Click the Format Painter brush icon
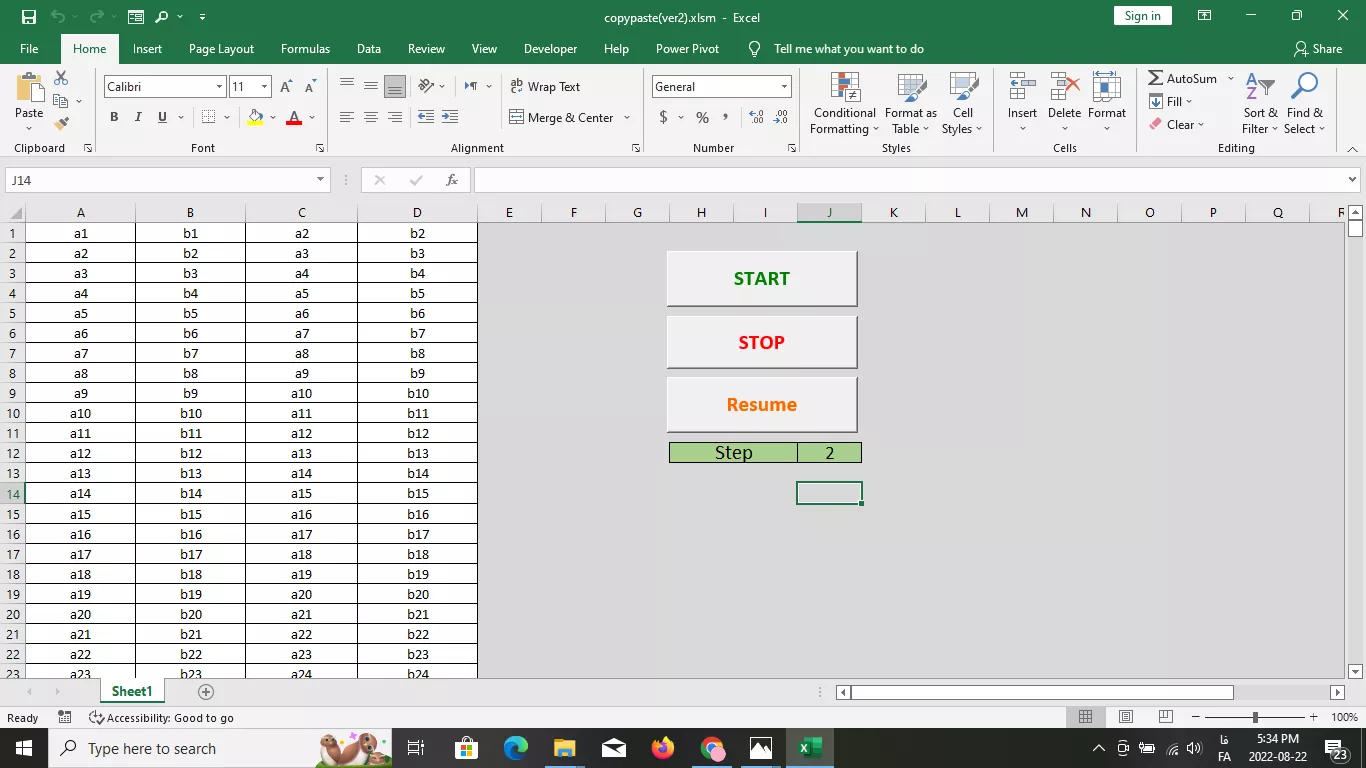 61,123
